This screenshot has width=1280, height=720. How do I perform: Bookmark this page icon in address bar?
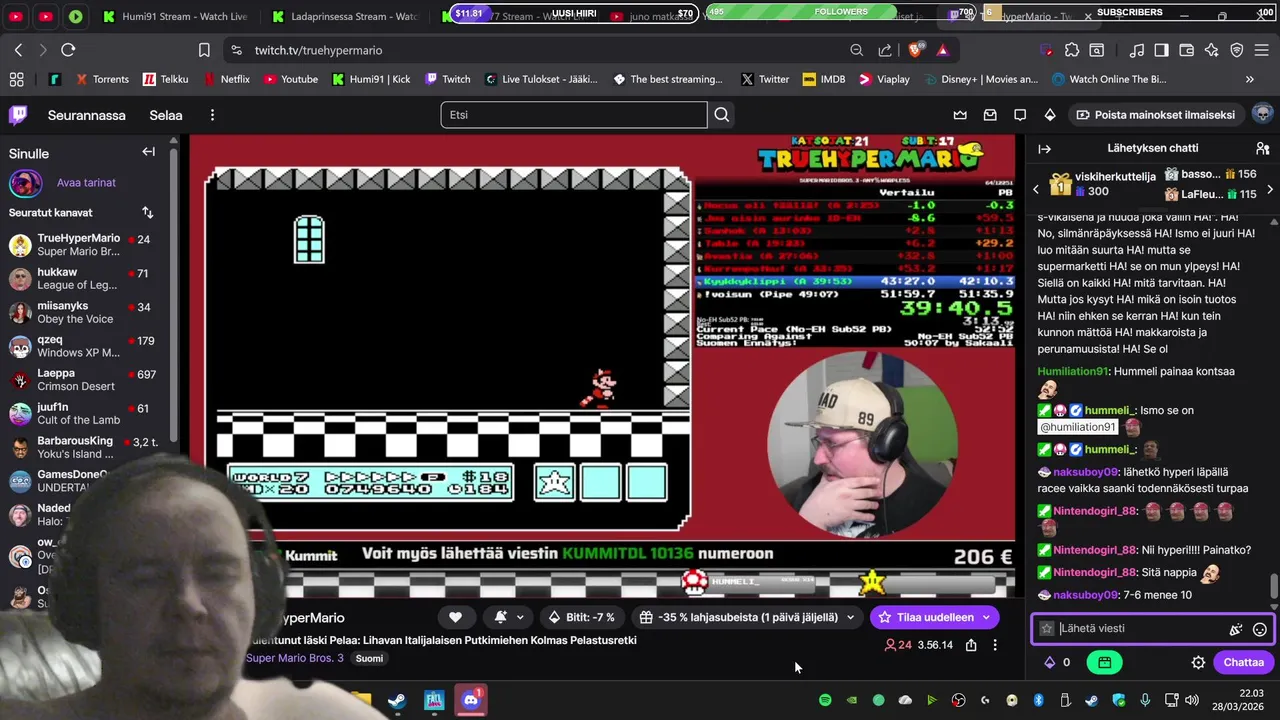[204, 50]
